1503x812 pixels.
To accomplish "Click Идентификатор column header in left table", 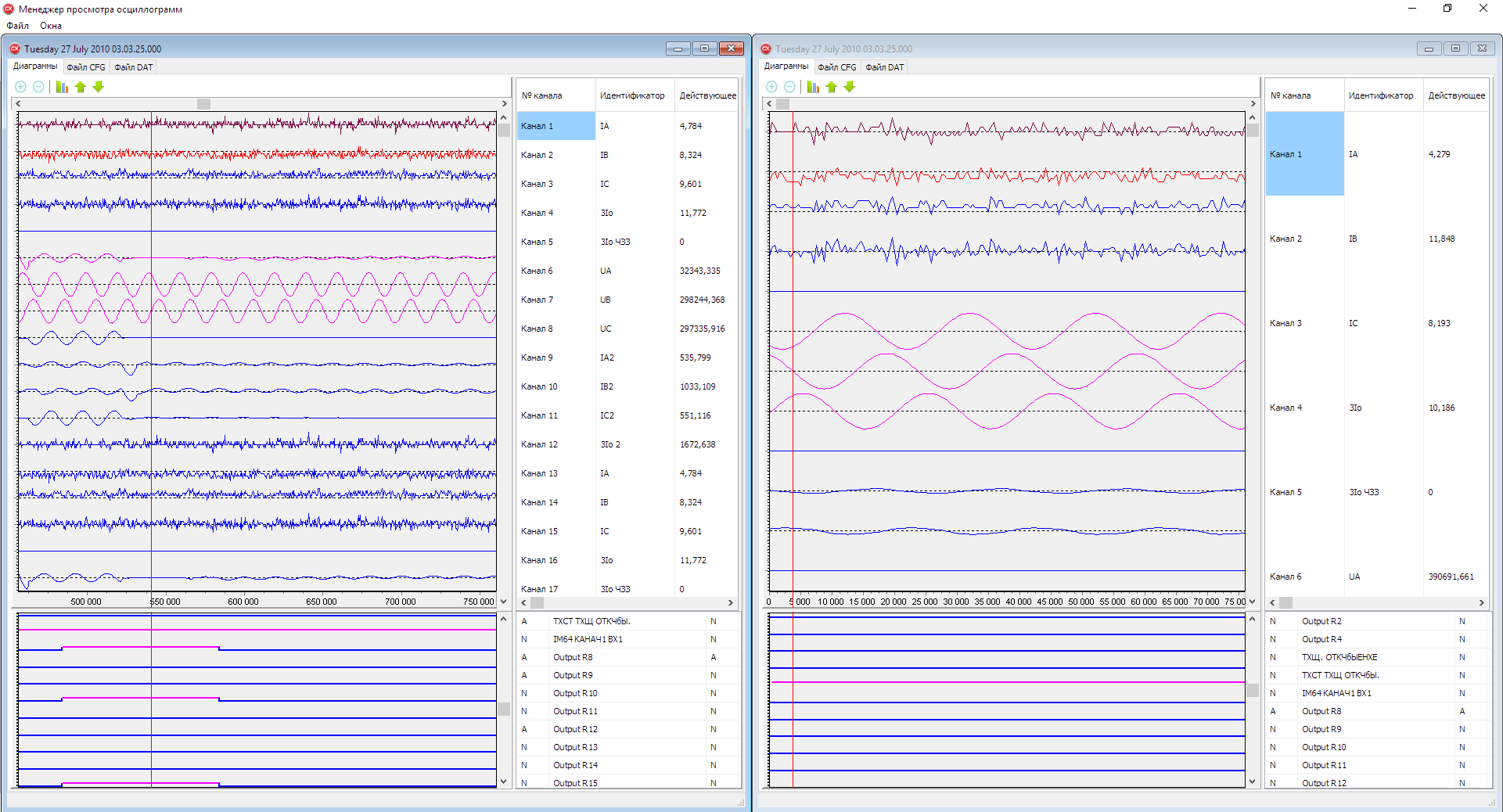I will [632, 95].
